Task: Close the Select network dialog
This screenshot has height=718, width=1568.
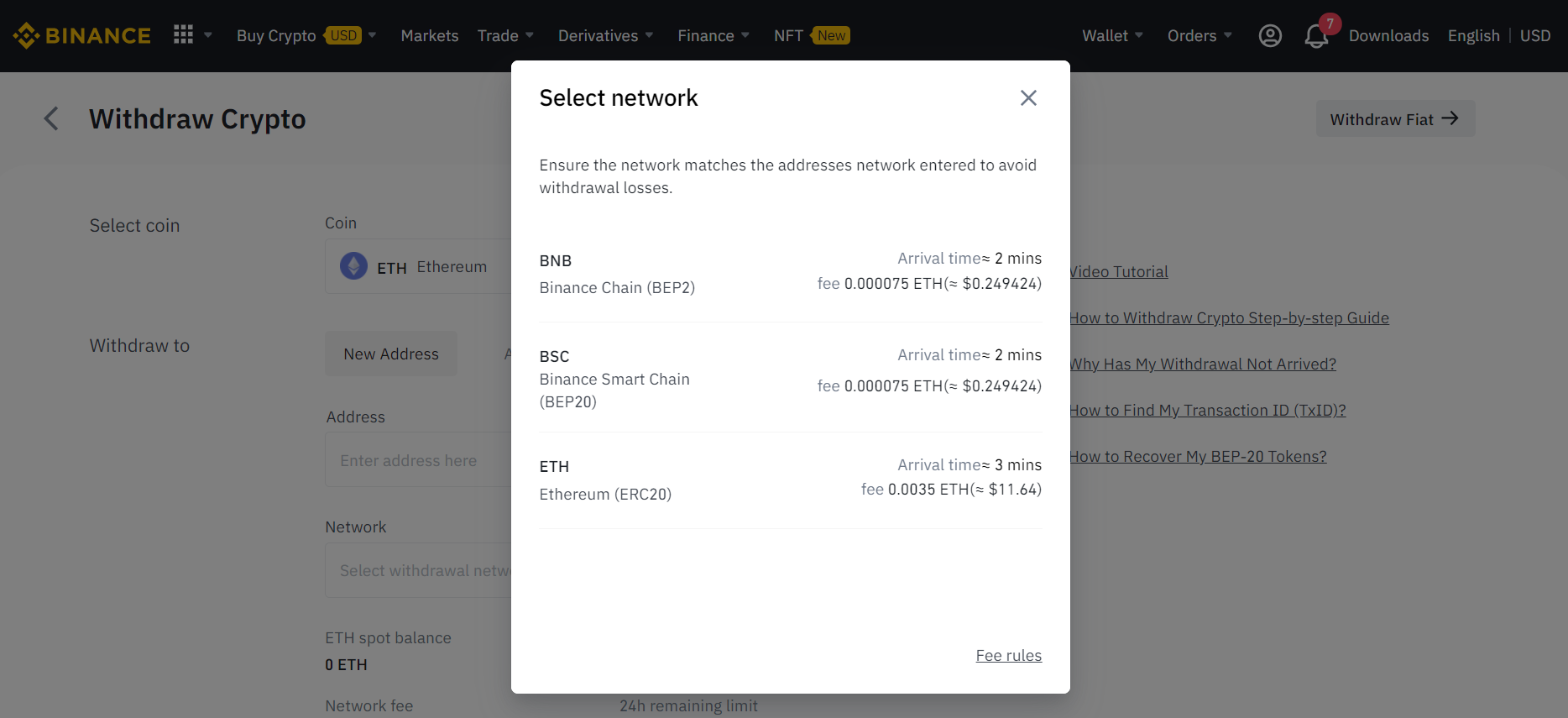Action: coord(1028,98)
